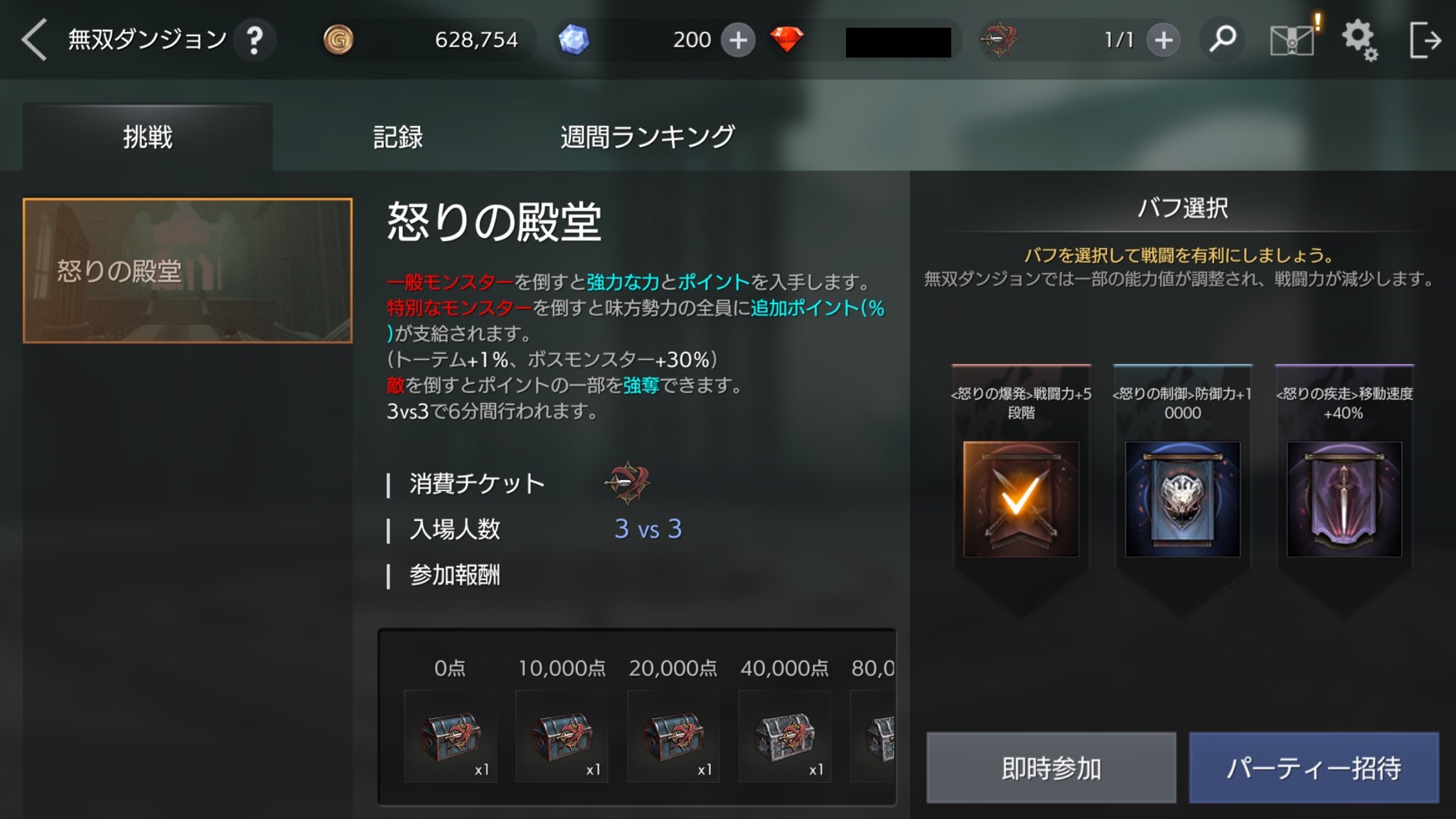Tap the 40,000点 reward chest

coord(785,736)
